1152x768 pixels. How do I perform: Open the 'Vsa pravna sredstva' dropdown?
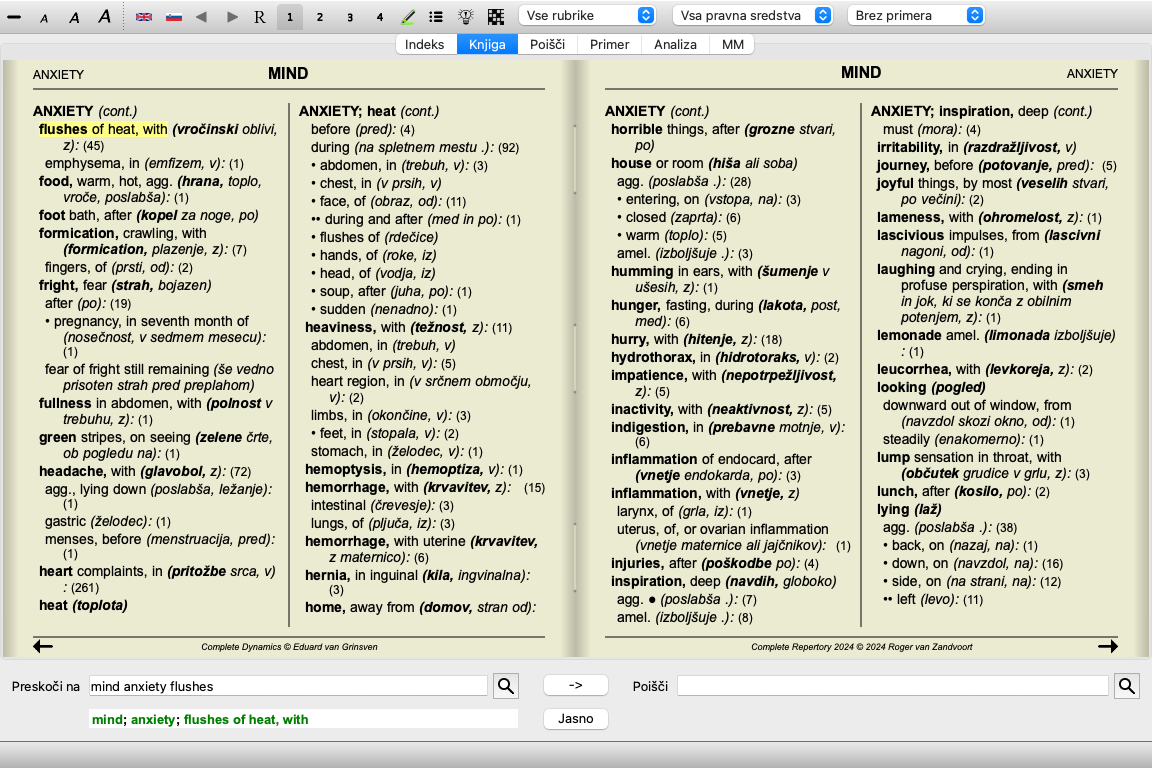pyautogui.click(x=752, y=16)
